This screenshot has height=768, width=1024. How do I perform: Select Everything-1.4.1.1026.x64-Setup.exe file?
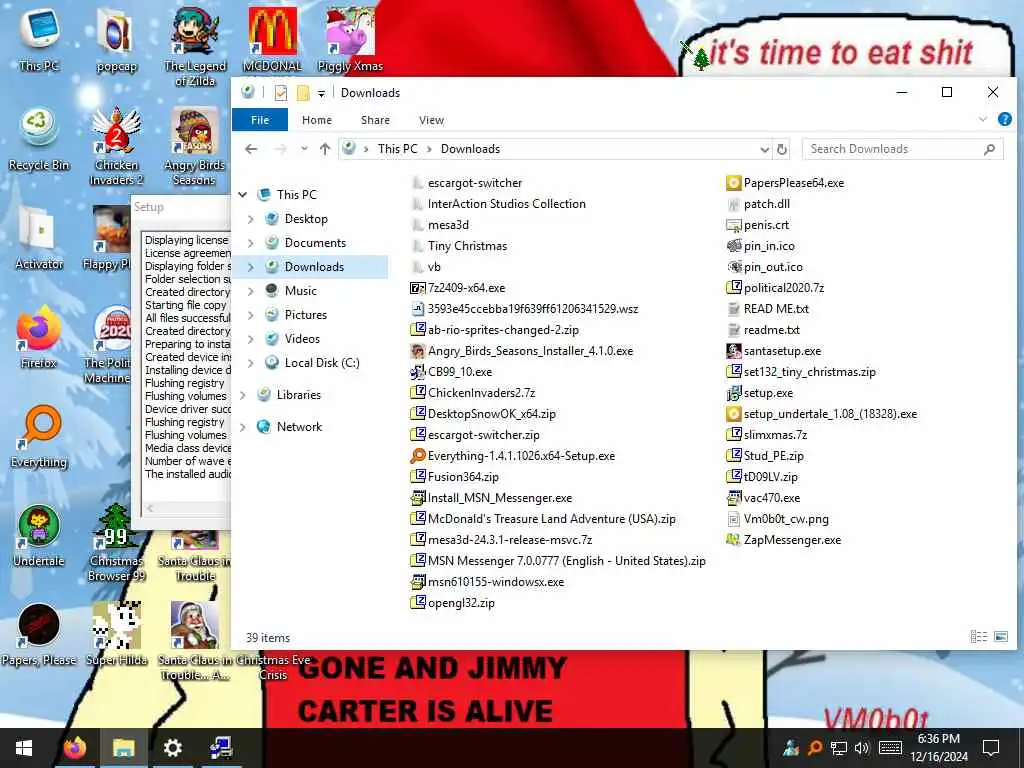[513, 456]
